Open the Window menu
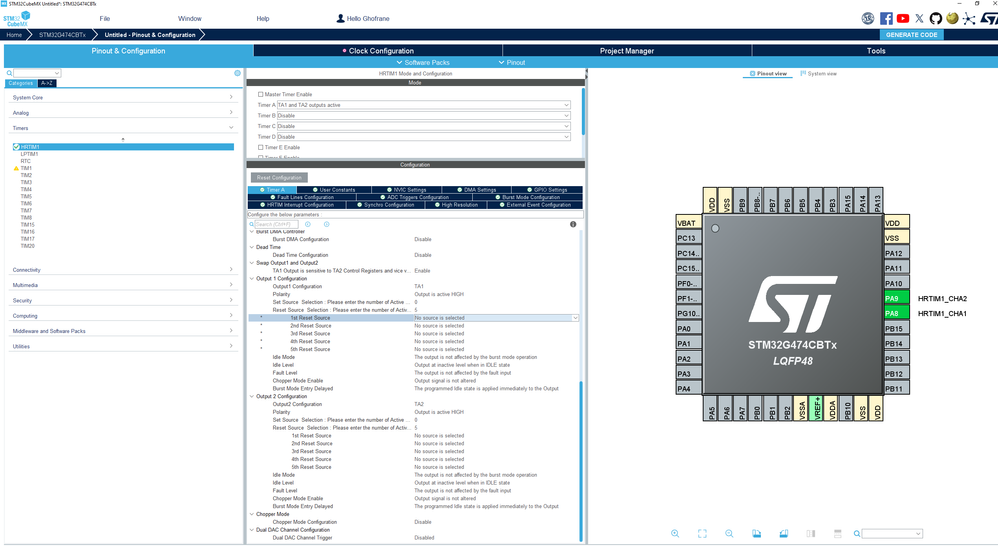998x547 pixels. tap(190, 18)
